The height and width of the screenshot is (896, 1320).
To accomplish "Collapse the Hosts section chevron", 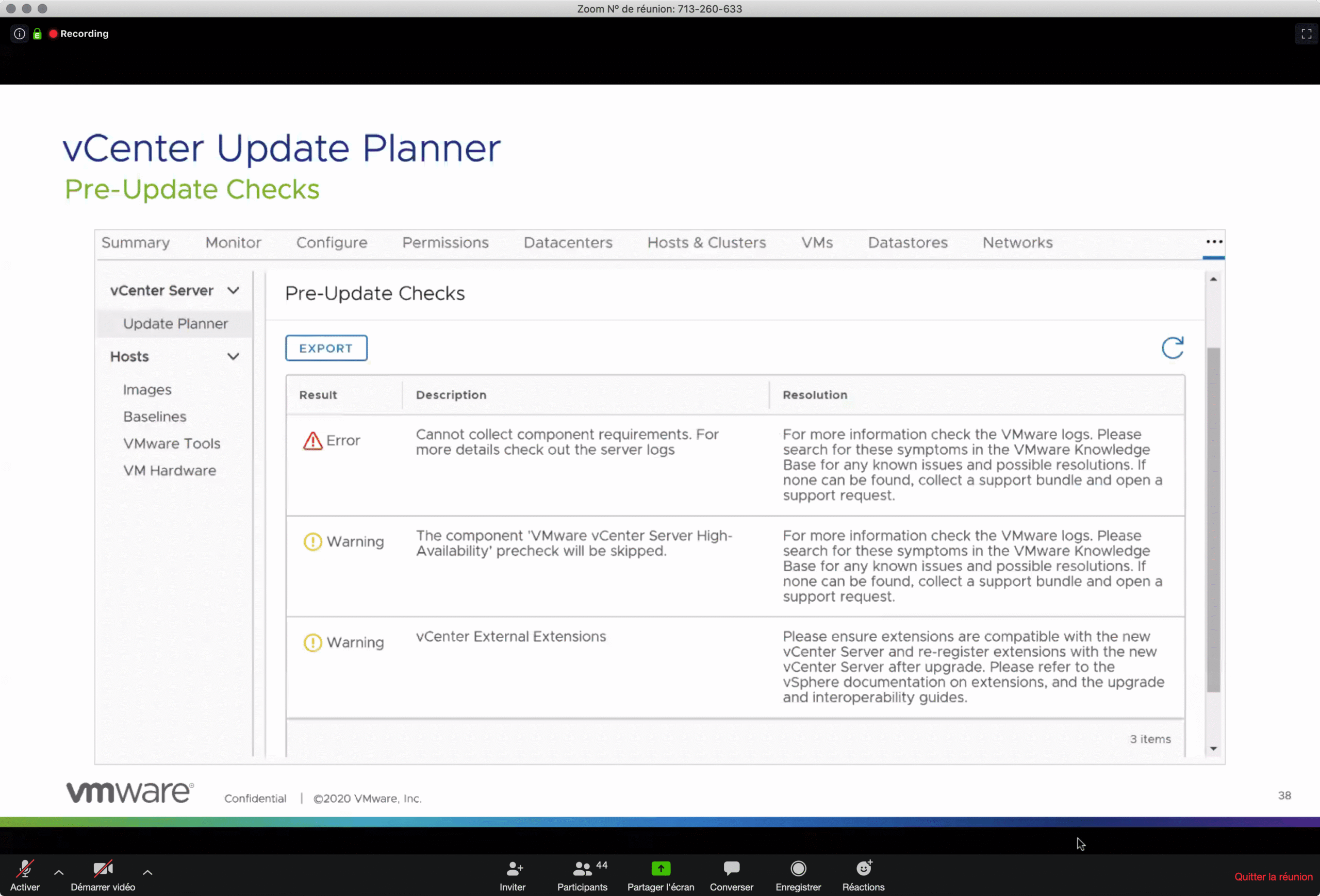I will [x=233, y=357].
